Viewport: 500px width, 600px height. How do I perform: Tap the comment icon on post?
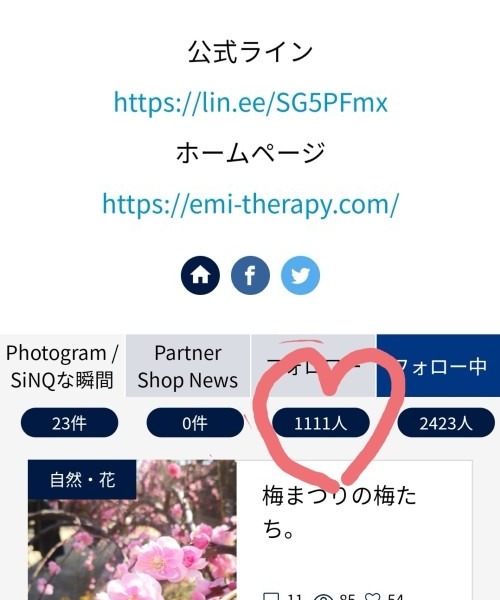pos(271,597)
